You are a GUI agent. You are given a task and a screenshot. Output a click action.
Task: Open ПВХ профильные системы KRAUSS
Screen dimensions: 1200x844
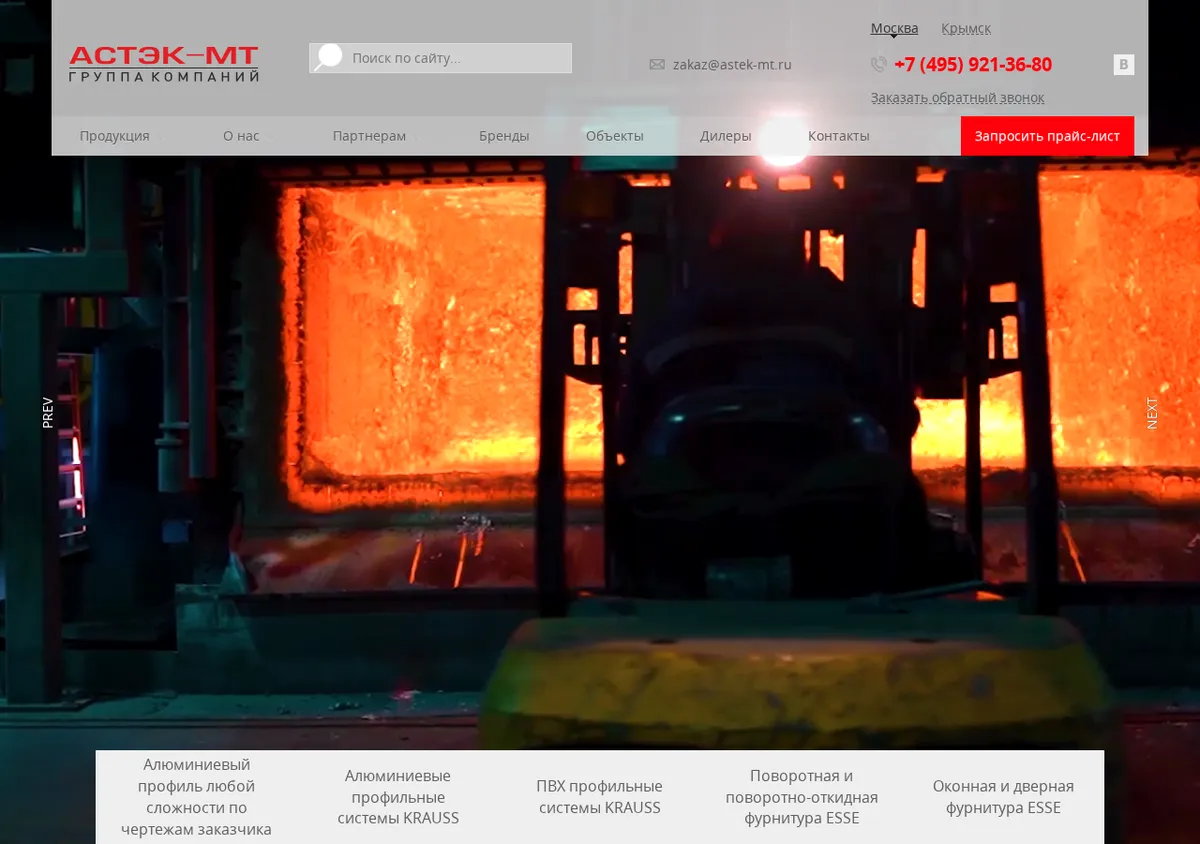click(600, 797)
